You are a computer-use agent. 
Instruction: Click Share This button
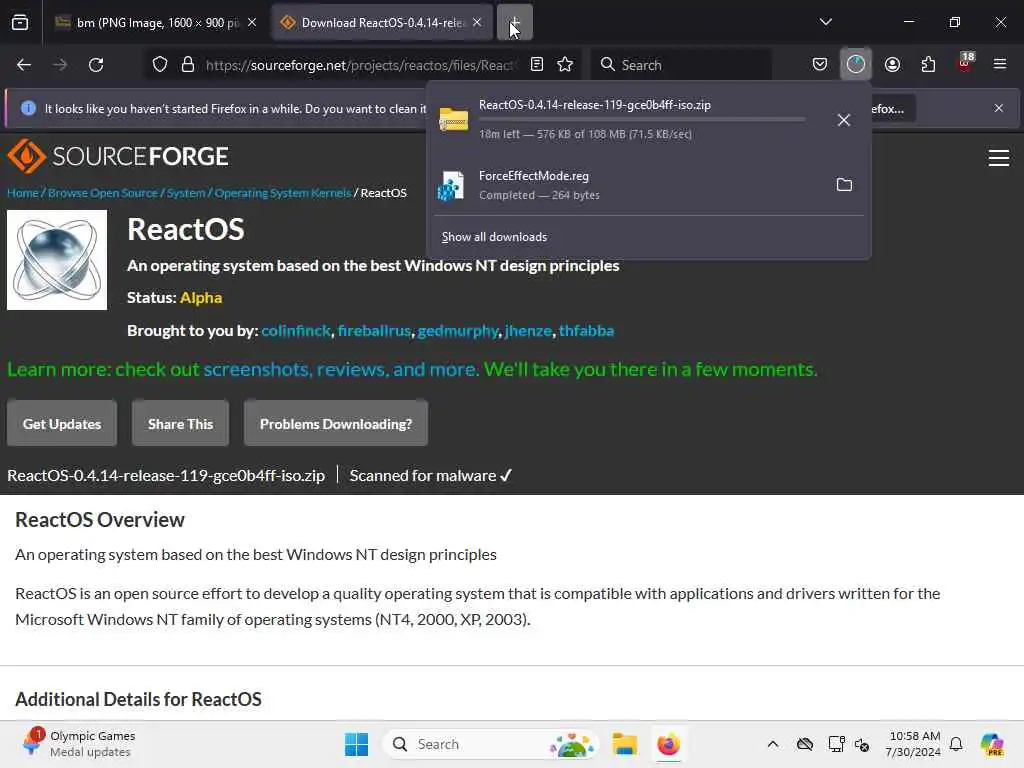tap(180, 424)
